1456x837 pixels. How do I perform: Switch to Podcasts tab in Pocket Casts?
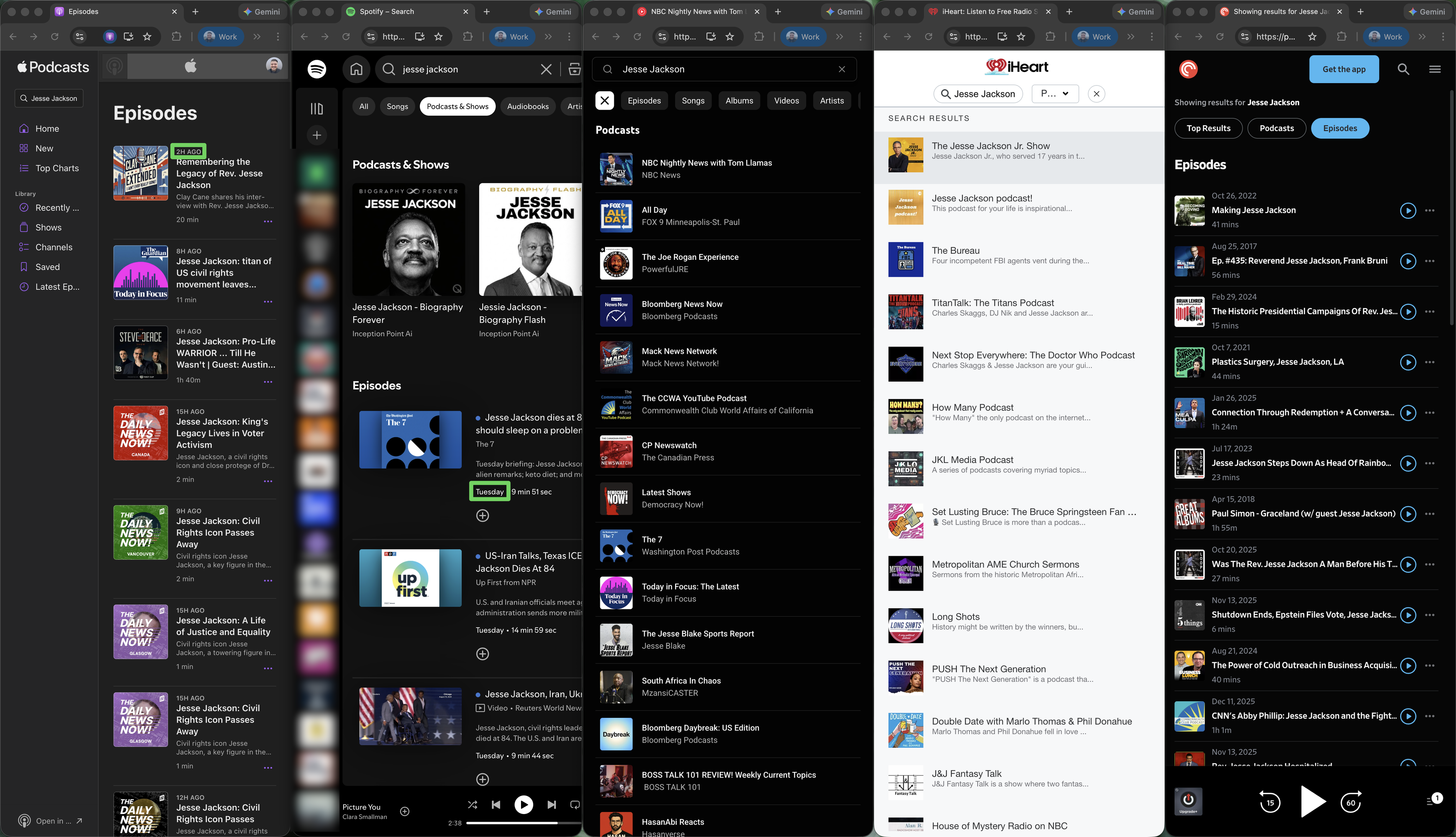click(x=1276, y=128)
